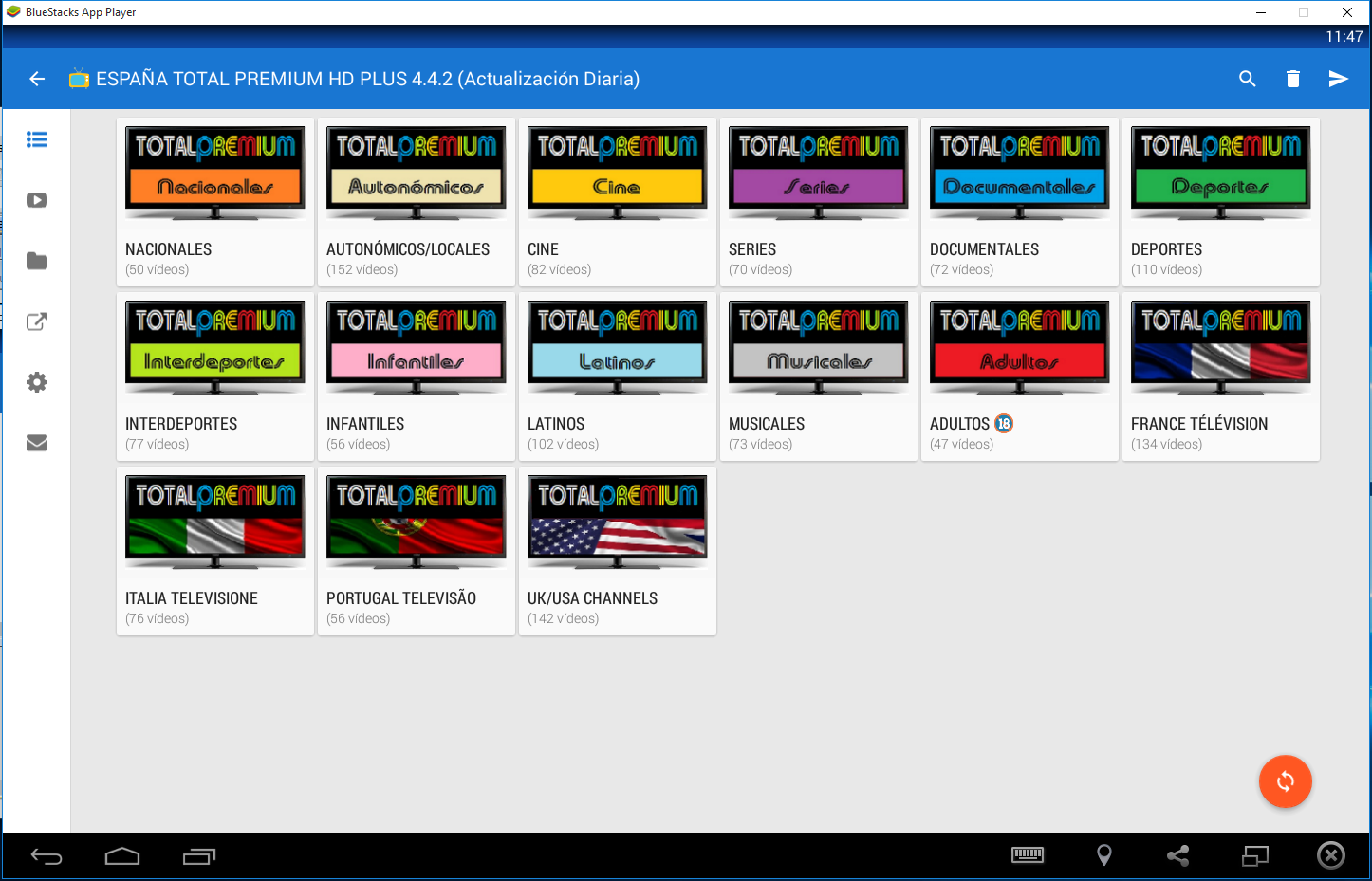Click the (152 vídeos) count
The width and height of the screenshot is (1372, 881).
(x=362, y=270)
